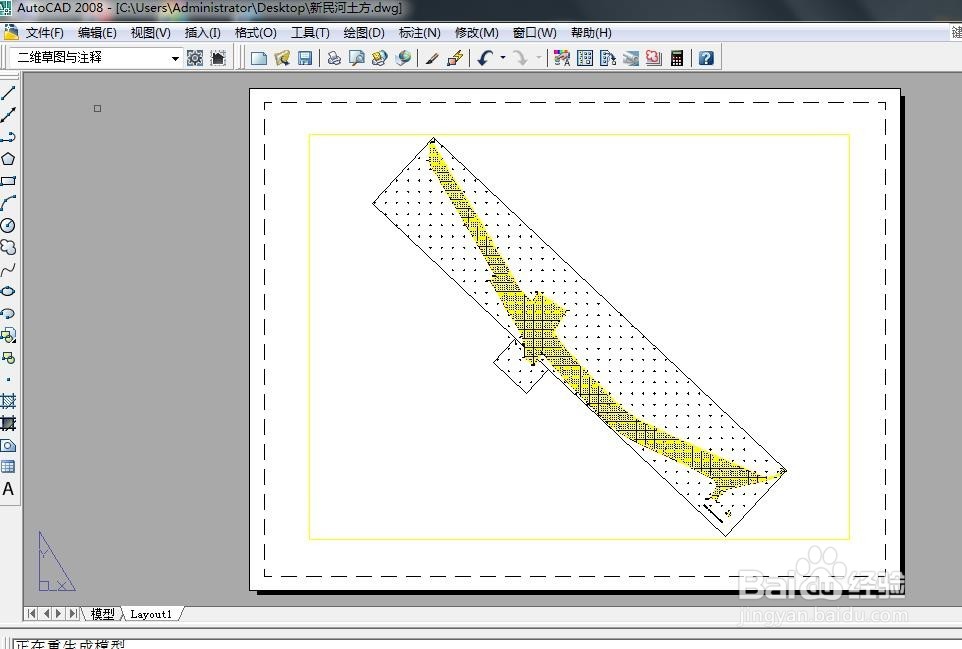Click the Publish icon
Screen dimensions: 962x649
[380, 58]
